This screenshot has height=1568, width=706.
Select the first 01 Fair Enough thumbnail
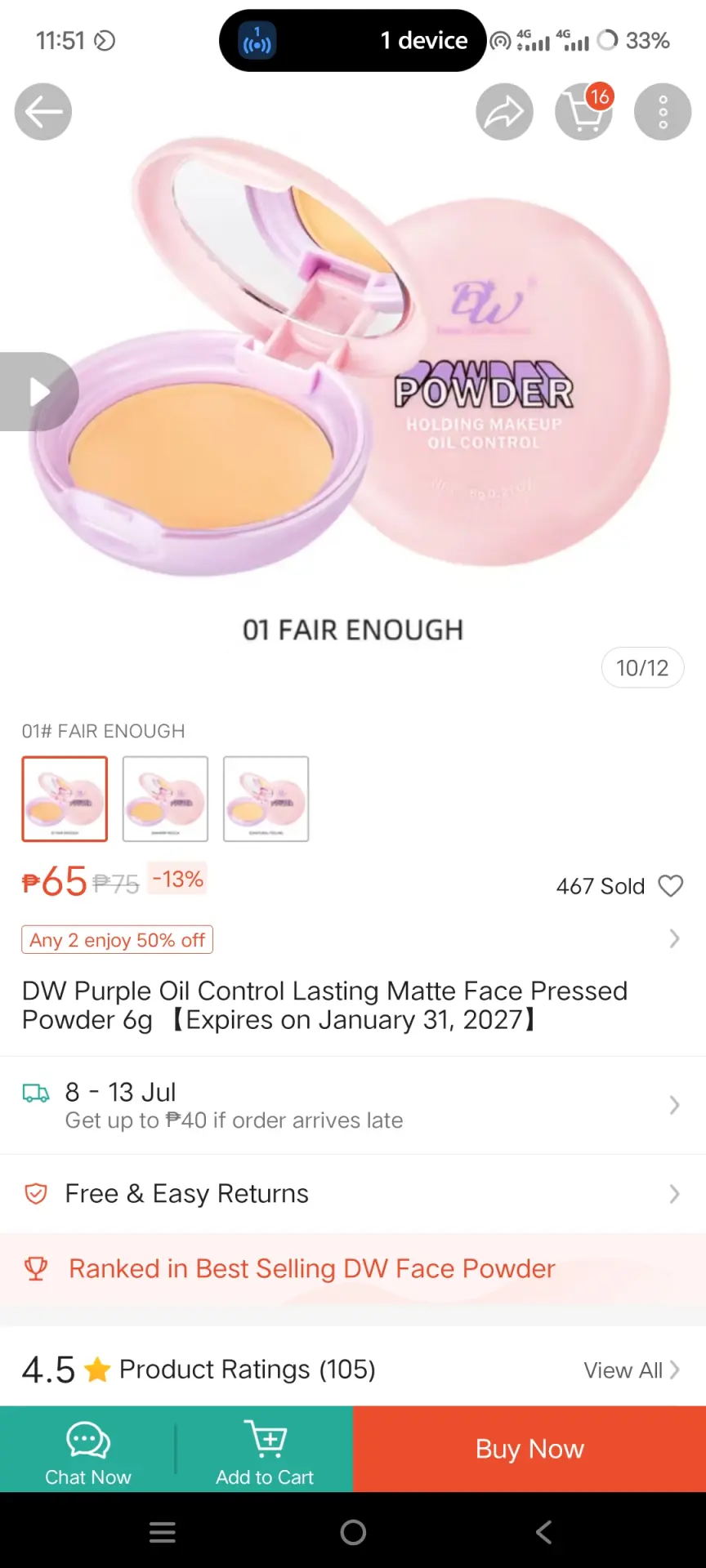point(65,799)
